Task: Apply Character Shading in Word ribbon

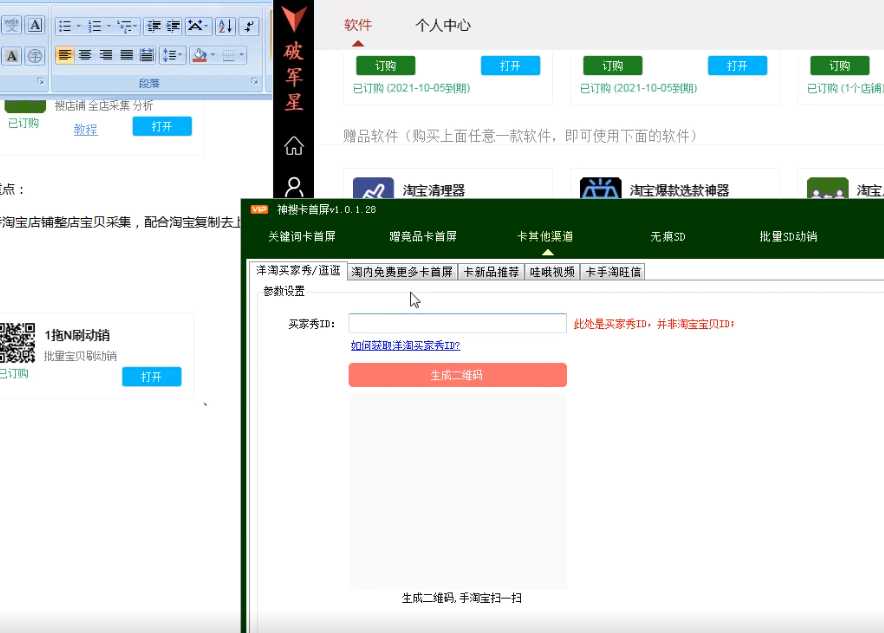Action: click(x=12, y=56)
